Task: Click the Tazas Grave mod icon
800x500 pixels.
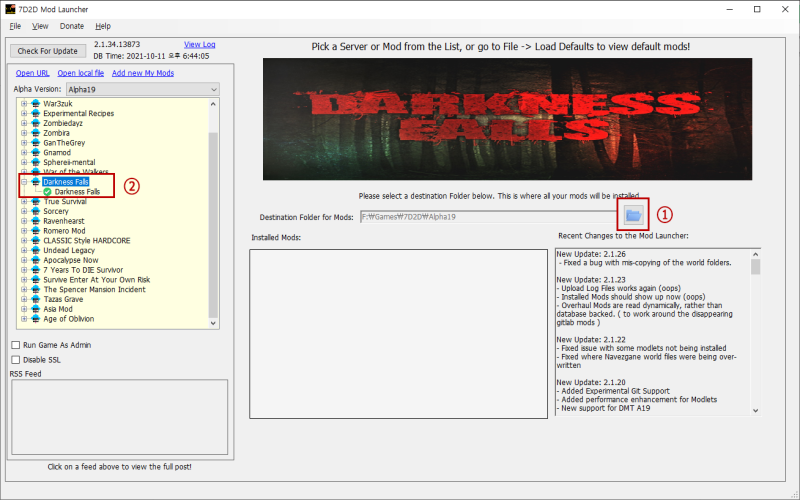Action: pos(36,299)
